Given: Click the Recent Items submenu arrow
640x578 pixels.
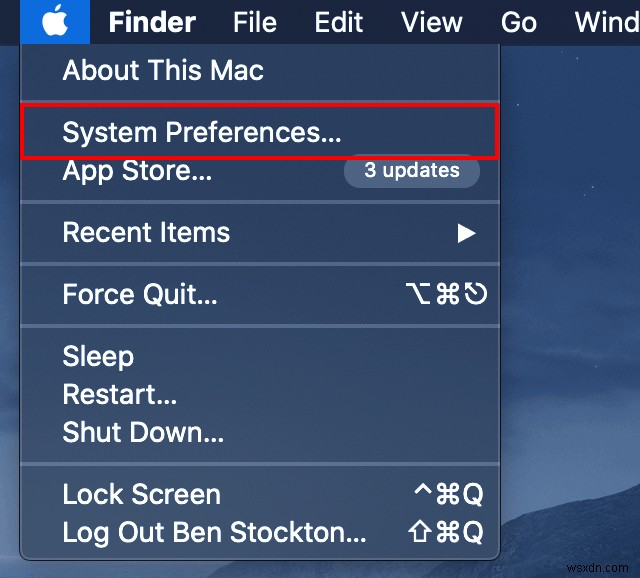Looking at the screenshot, I should [x=465, y=233].
